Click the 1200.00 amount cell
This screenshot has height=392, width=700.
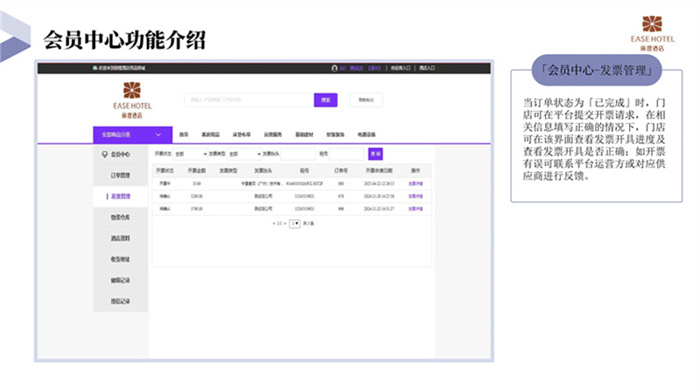tap(196, 196)
